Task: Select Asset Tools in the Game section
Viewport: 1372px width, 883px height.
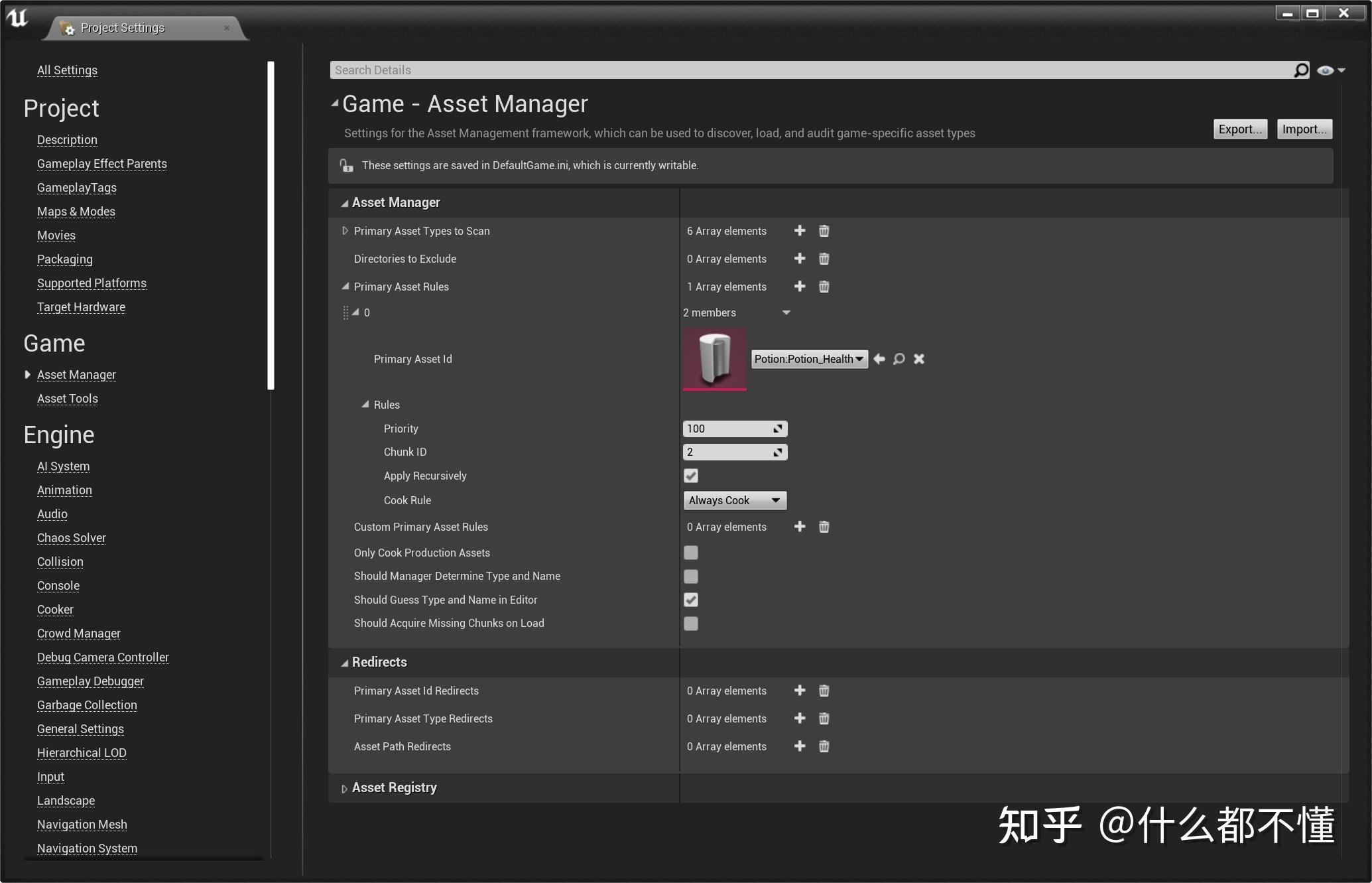Action: coord(67,398)
